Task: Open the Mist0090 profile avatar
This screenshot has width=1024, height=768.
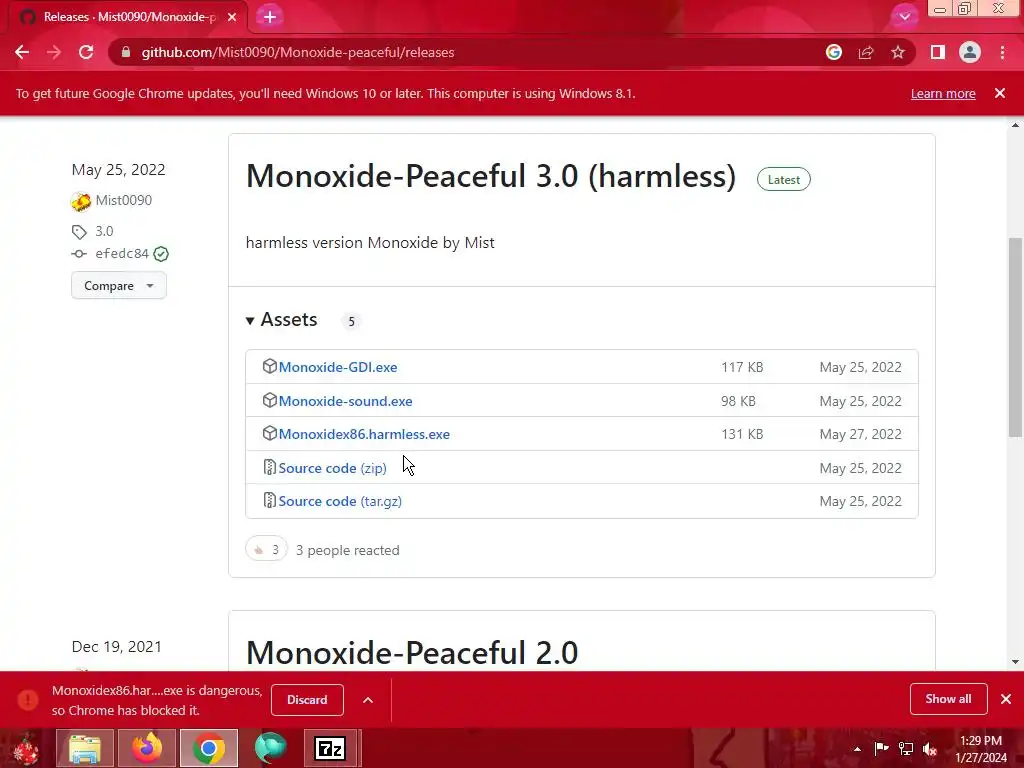Action: [81, 202]
